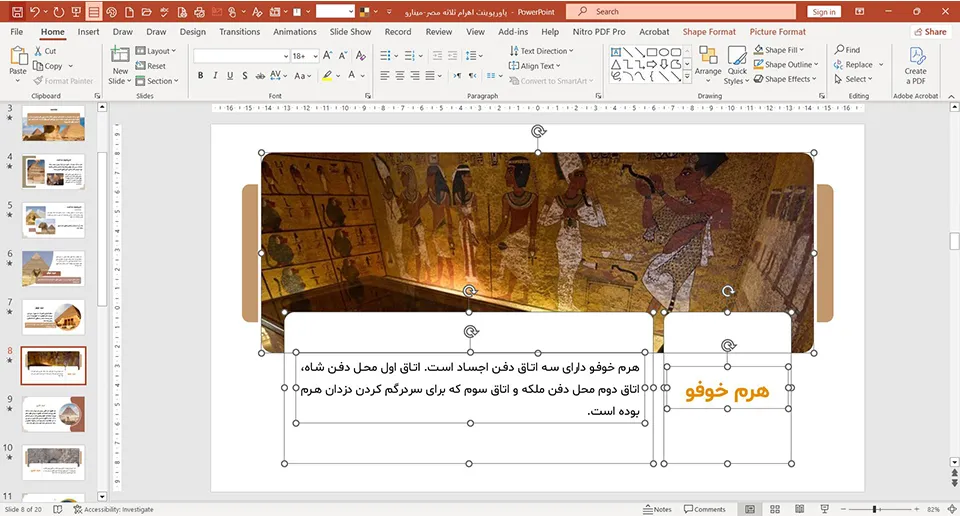Adjust the zoom slider handle
Screen dimensions: 960x516
pyautogui.click(x=875, y=509)
